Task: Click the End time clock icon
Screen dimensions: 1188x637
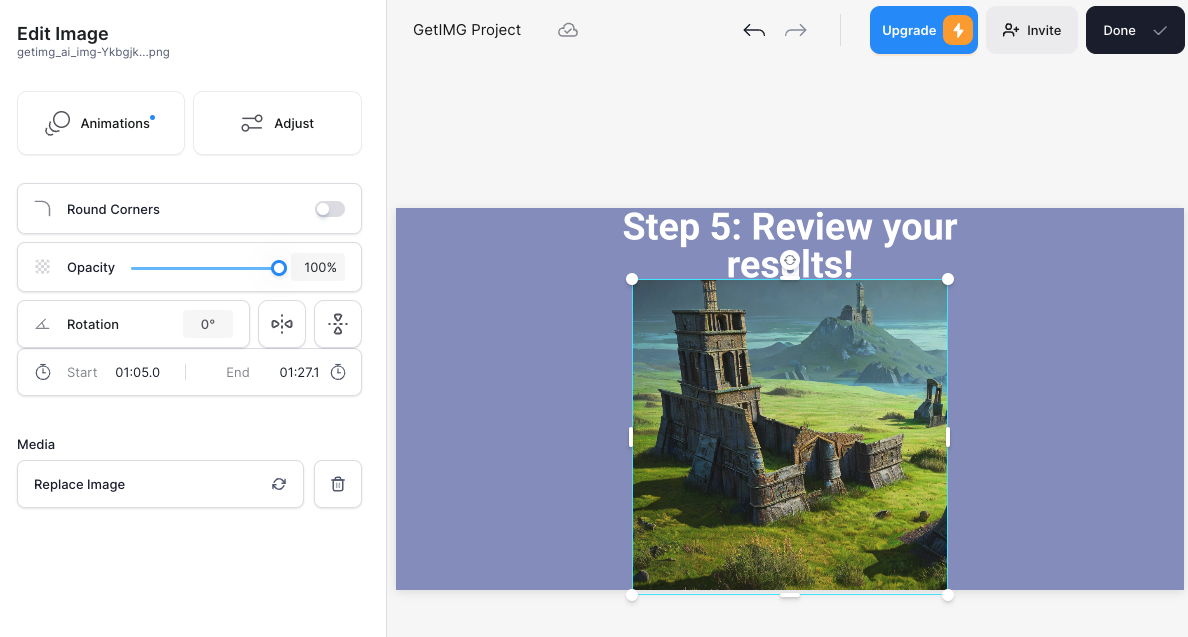Action: tap(338, 372)
